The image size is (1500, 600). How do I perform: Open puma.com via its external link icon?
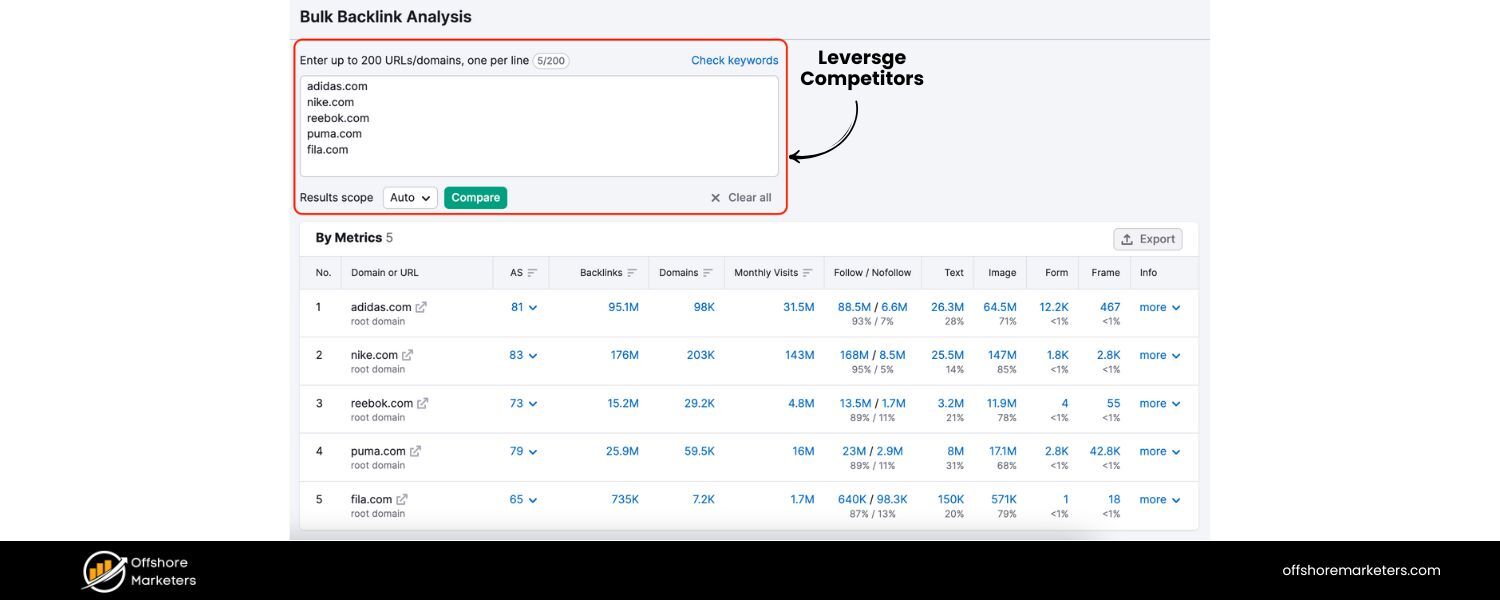[x=414, y=450]
